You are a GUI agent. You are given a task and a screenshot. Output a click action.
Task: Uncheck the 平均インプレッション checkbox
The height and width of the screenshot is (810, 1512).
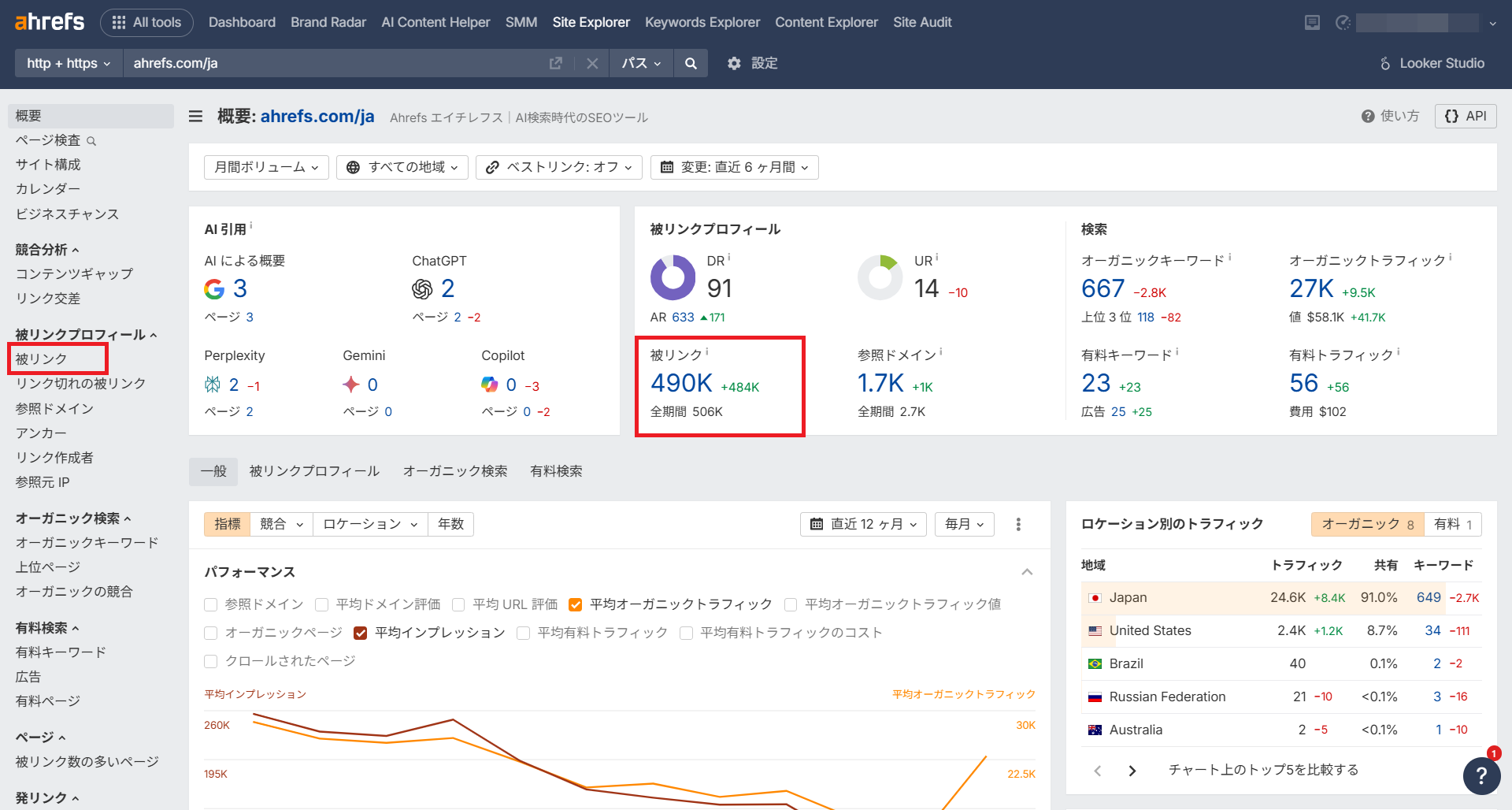[361, 634]
